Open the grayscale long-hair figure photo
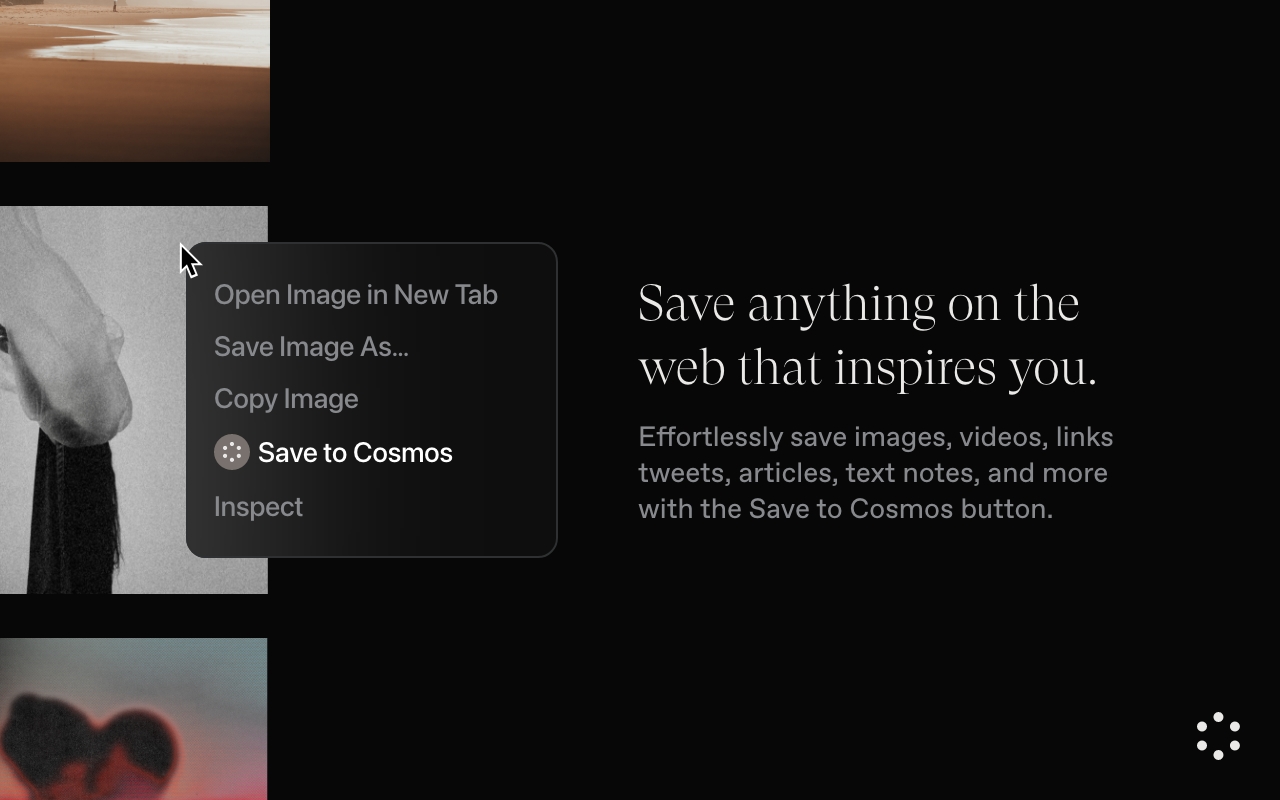1280x800 pixels. click(134, 400)
